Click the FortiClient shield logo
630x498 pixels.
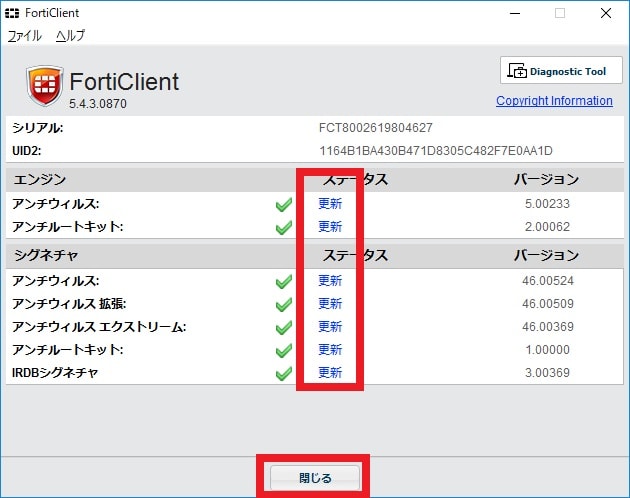(45, 86)
